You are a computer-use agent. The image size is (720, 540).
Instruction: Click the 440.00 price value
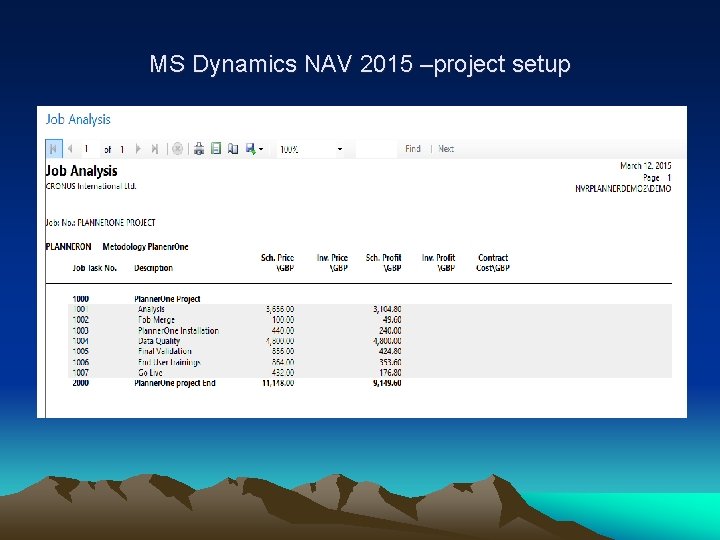tap(283, 331)
